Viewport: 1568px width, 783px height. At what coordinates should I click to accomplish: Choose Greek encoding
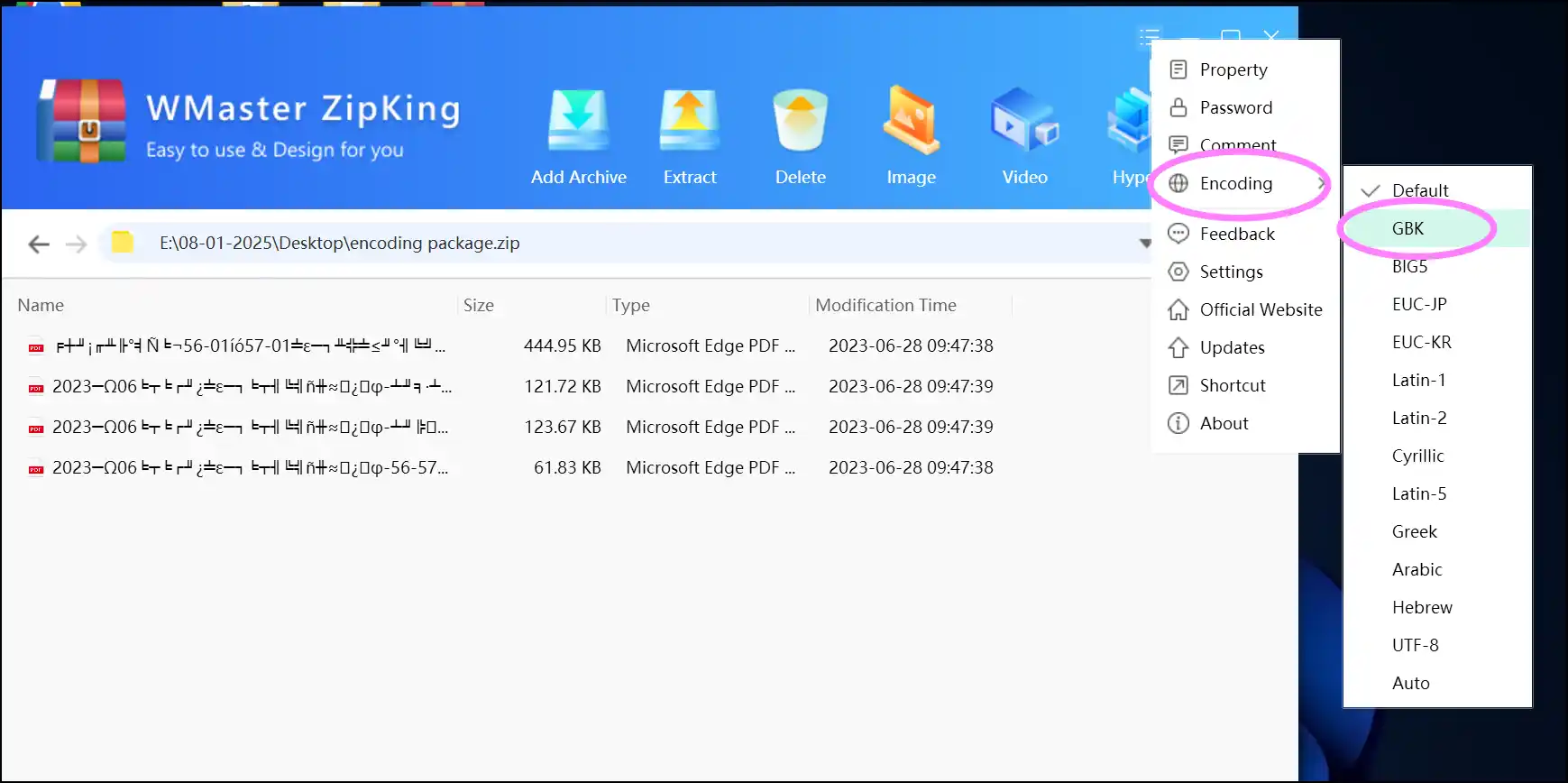(x=1437, y=531)
